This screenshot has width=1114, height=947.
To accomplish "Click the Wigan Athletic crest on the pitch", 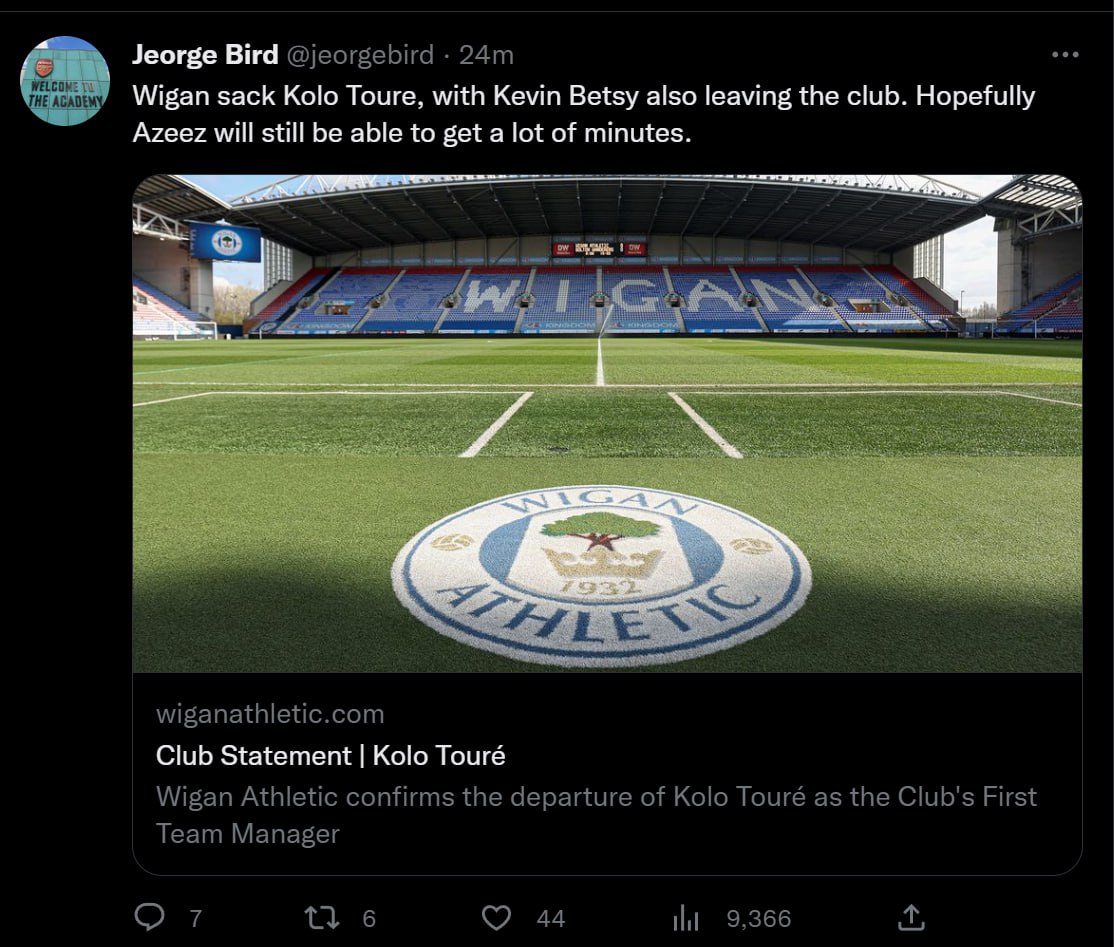I will pyautogui.click(x=601, y=575).
